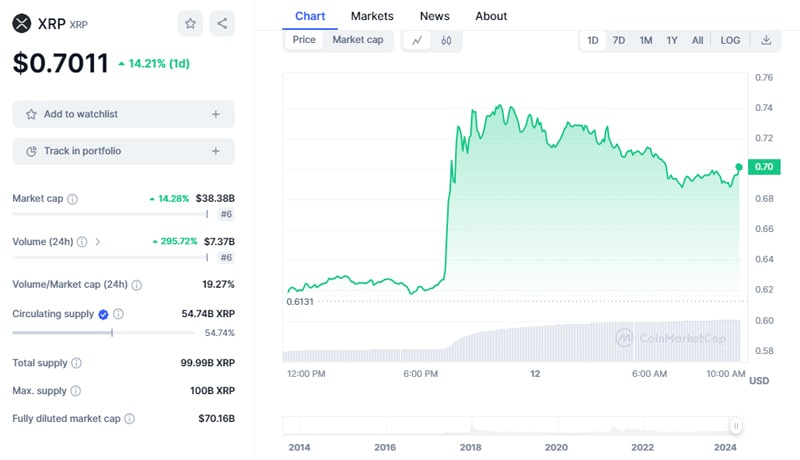
Task: Grab the timeline range handle near 2024
Action: point(736,426)
